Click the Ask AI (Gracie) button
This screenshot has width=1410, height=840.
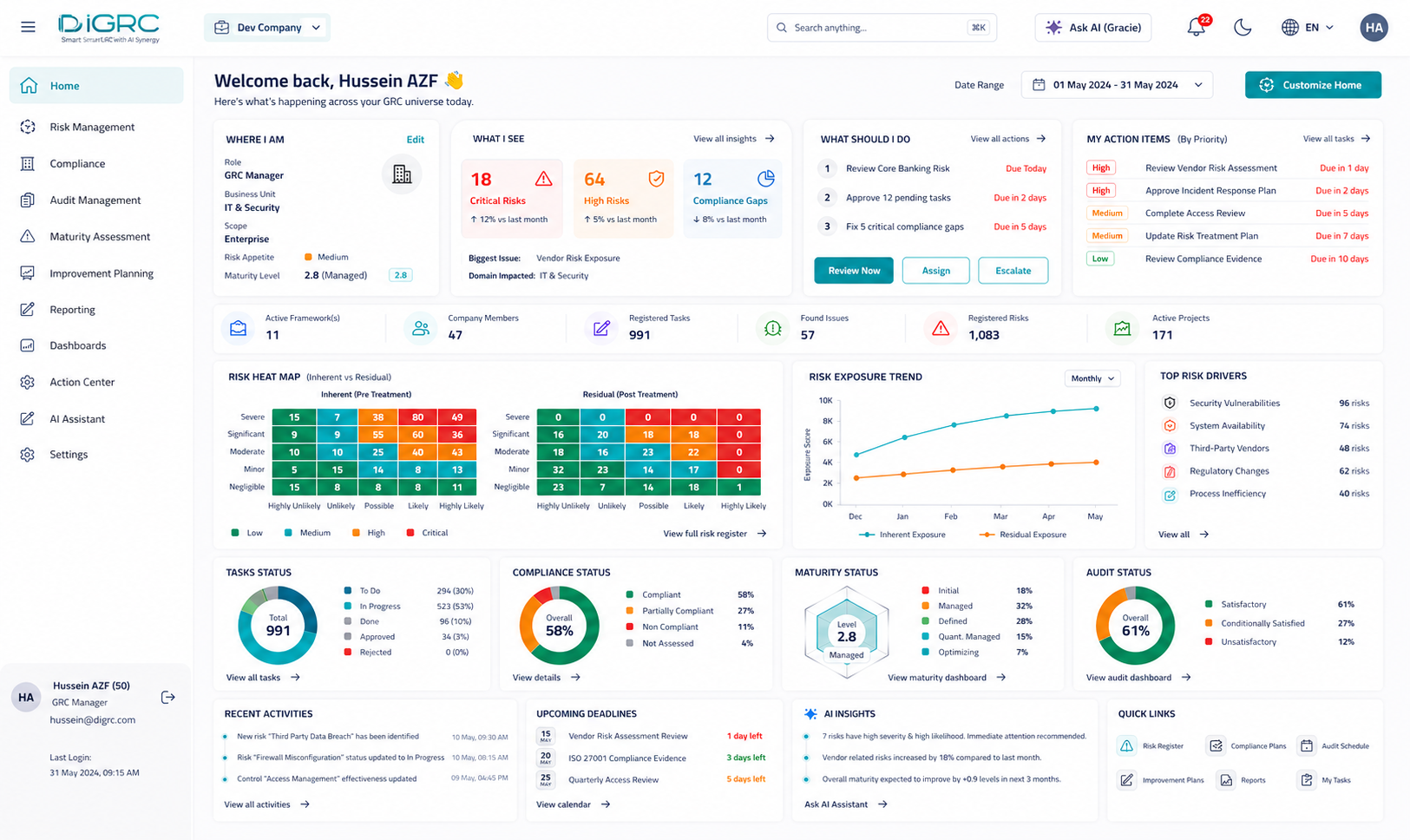click(x=1093, y=28)
